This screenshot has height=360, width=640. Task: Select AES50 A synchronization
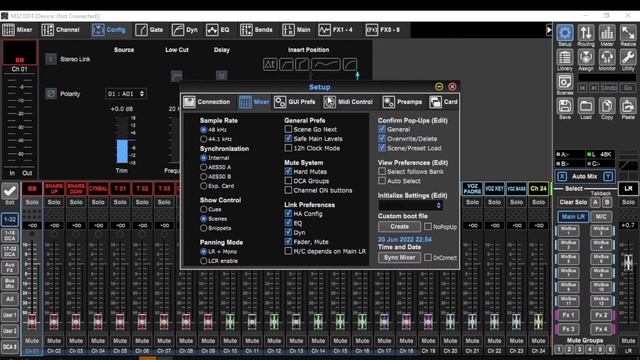[203, 167]
